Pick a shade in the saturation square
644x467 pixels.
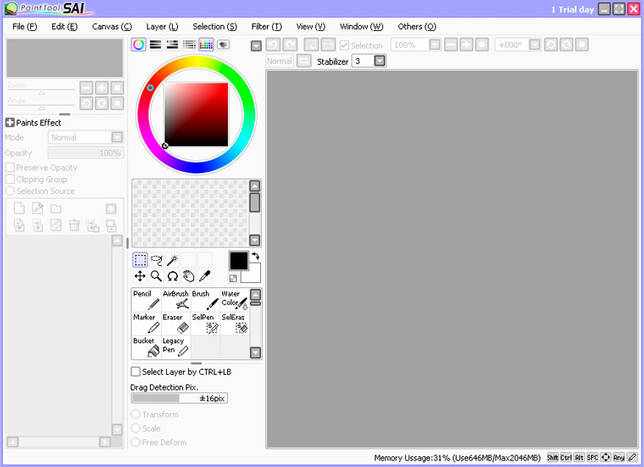[196, 114]
